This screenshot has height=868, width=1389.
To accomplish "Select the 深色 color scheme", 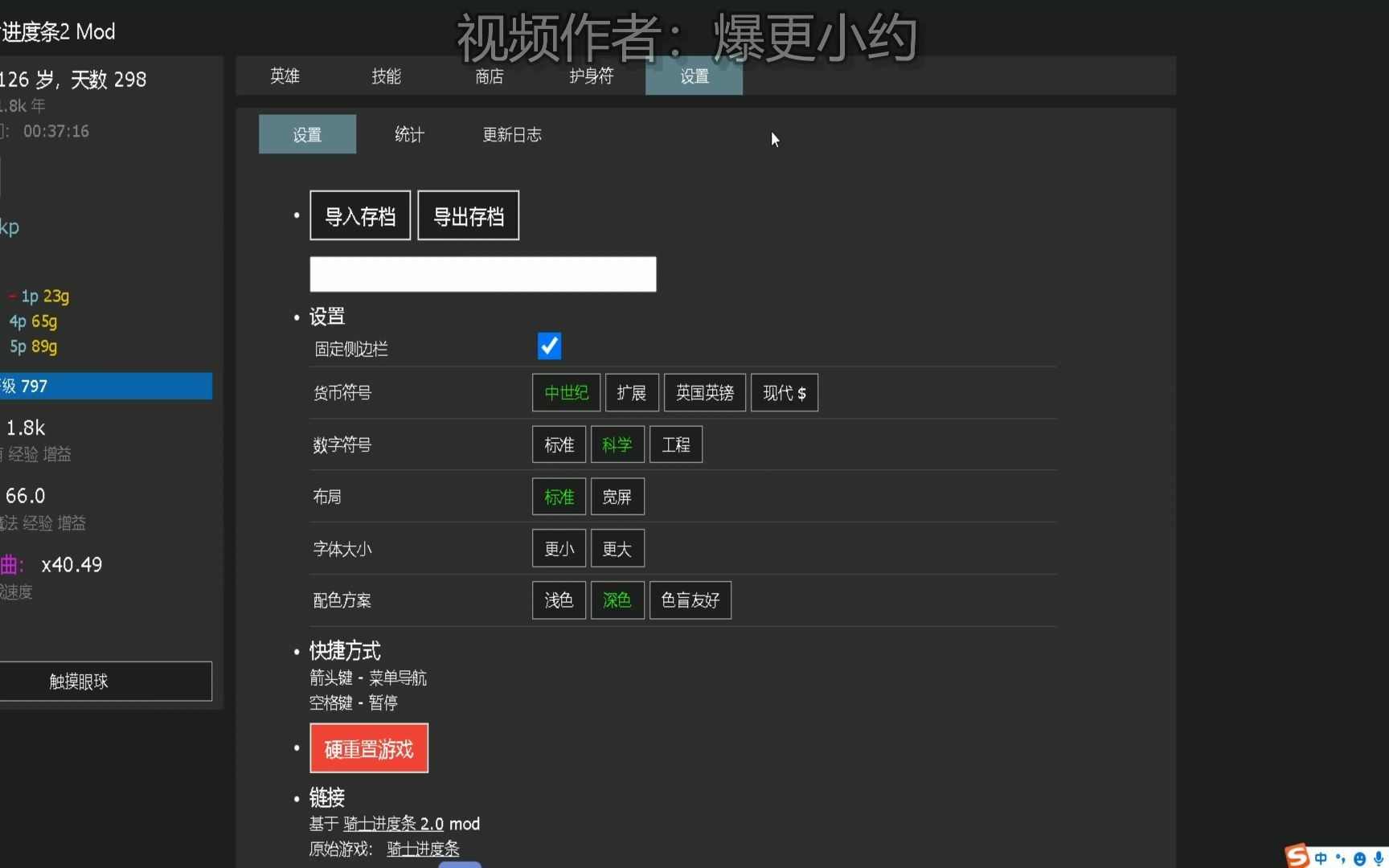I will pos(617,600).
